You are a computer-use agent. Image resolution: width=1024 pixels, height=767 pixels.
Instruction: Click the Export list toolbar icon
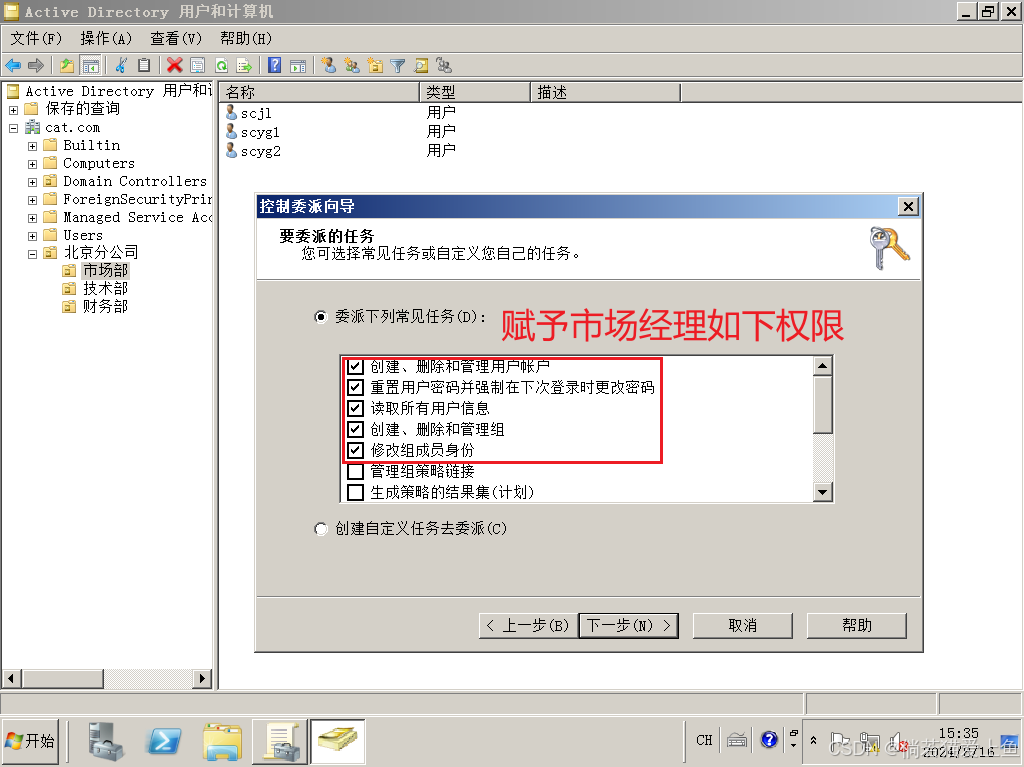(x=244, y=65)
